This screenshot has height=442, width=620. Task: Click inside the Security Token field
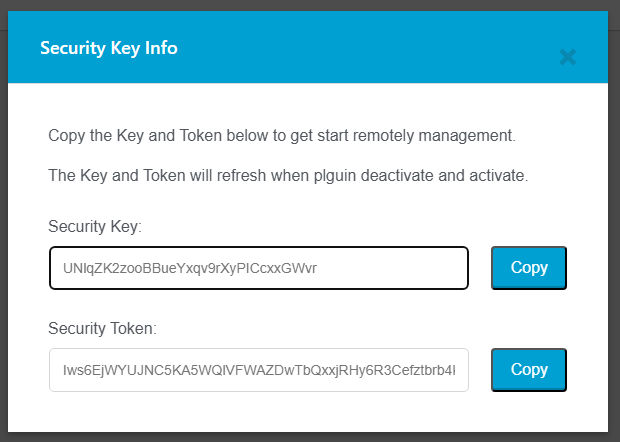[x=258, y=370]
